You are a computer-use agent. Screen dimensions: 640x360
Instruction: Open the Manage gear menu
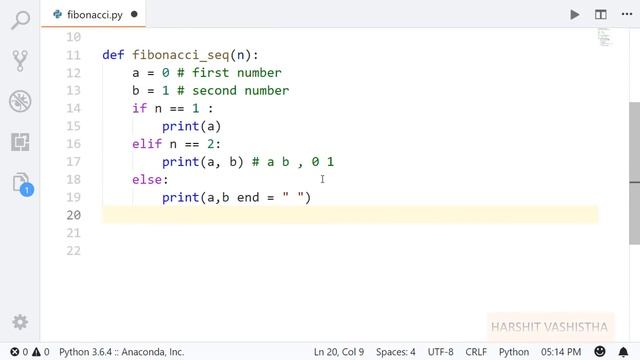point(20,322)
